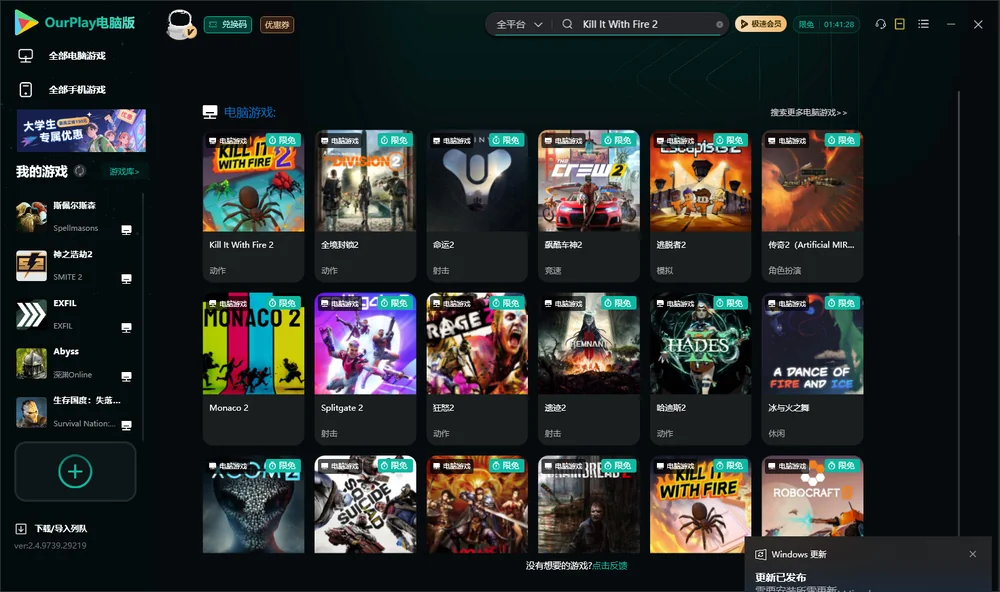This screenshot has width=1000, height=592.
Task: Click the yellow mini-window mode icon
Action: pos(900,24)
